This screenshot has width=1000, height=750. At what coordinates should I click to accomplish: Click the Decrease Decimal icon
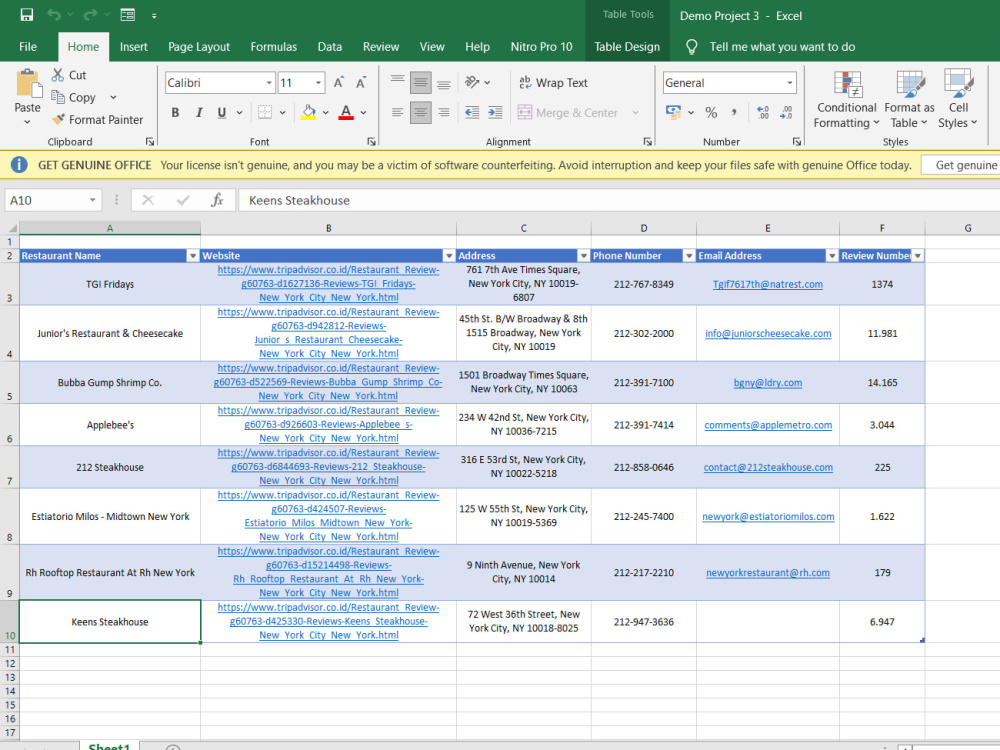point(786,112)
